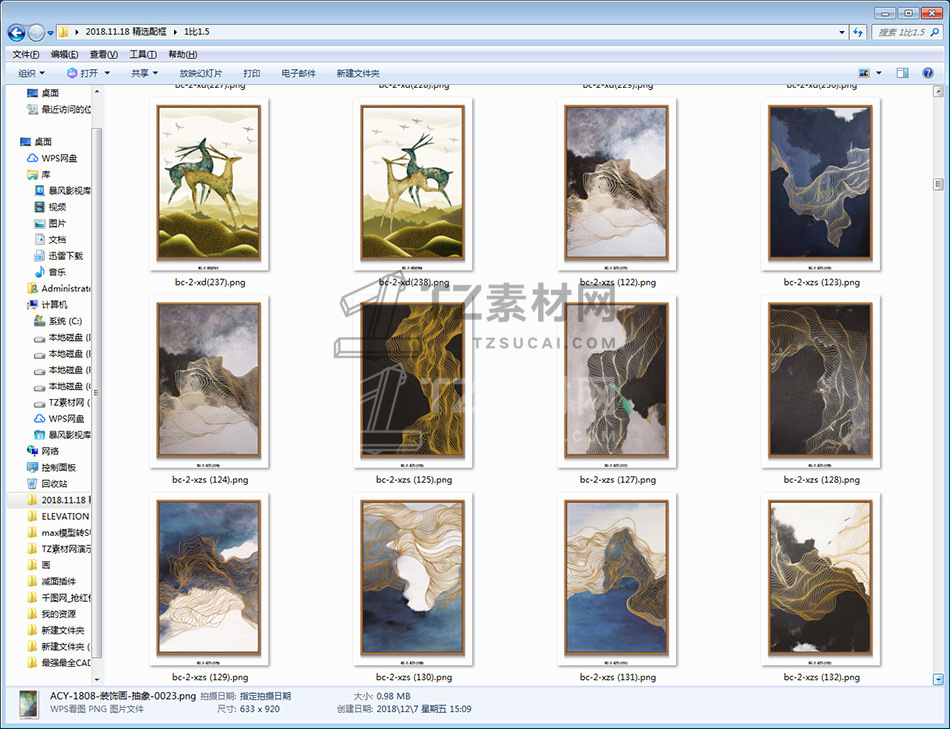Expand the 共享 dropdown in toolbar
This screenshot has width=950, height=729.
(145, 73)
